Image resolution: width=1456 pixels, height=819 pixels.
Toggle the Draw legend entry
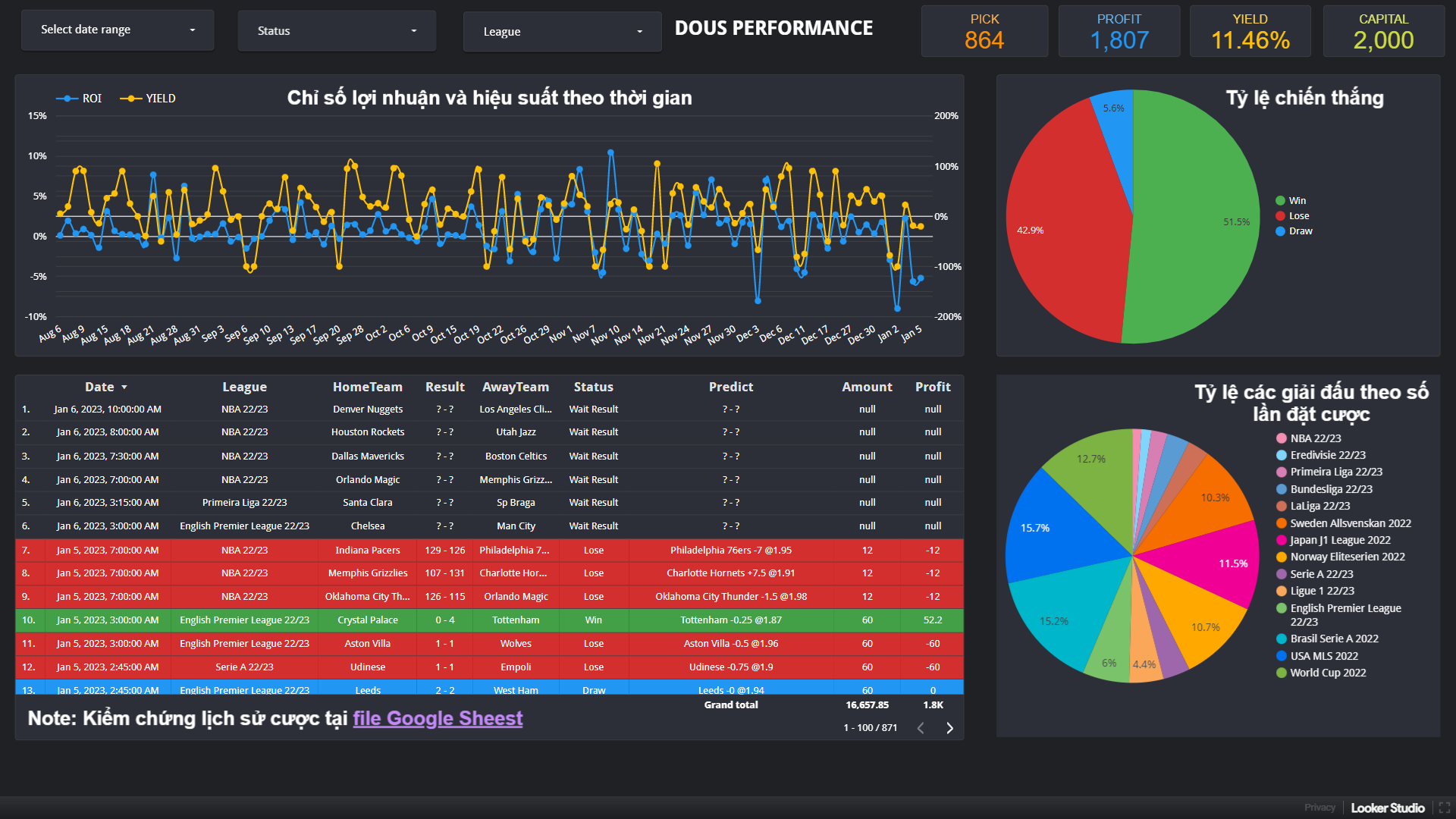pos(1300,231)
